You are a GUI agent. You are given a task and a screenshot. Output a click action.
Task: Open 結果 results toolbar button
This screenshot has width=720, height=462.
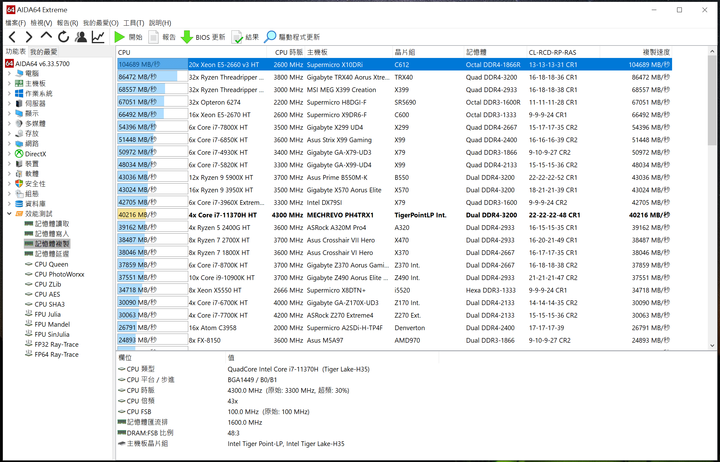point(245,37)
